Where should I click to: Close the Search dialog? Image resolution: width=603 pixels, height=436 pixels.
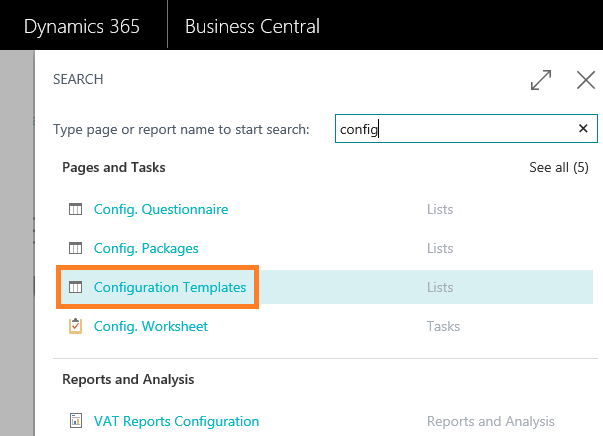click(x=586, y=81)
